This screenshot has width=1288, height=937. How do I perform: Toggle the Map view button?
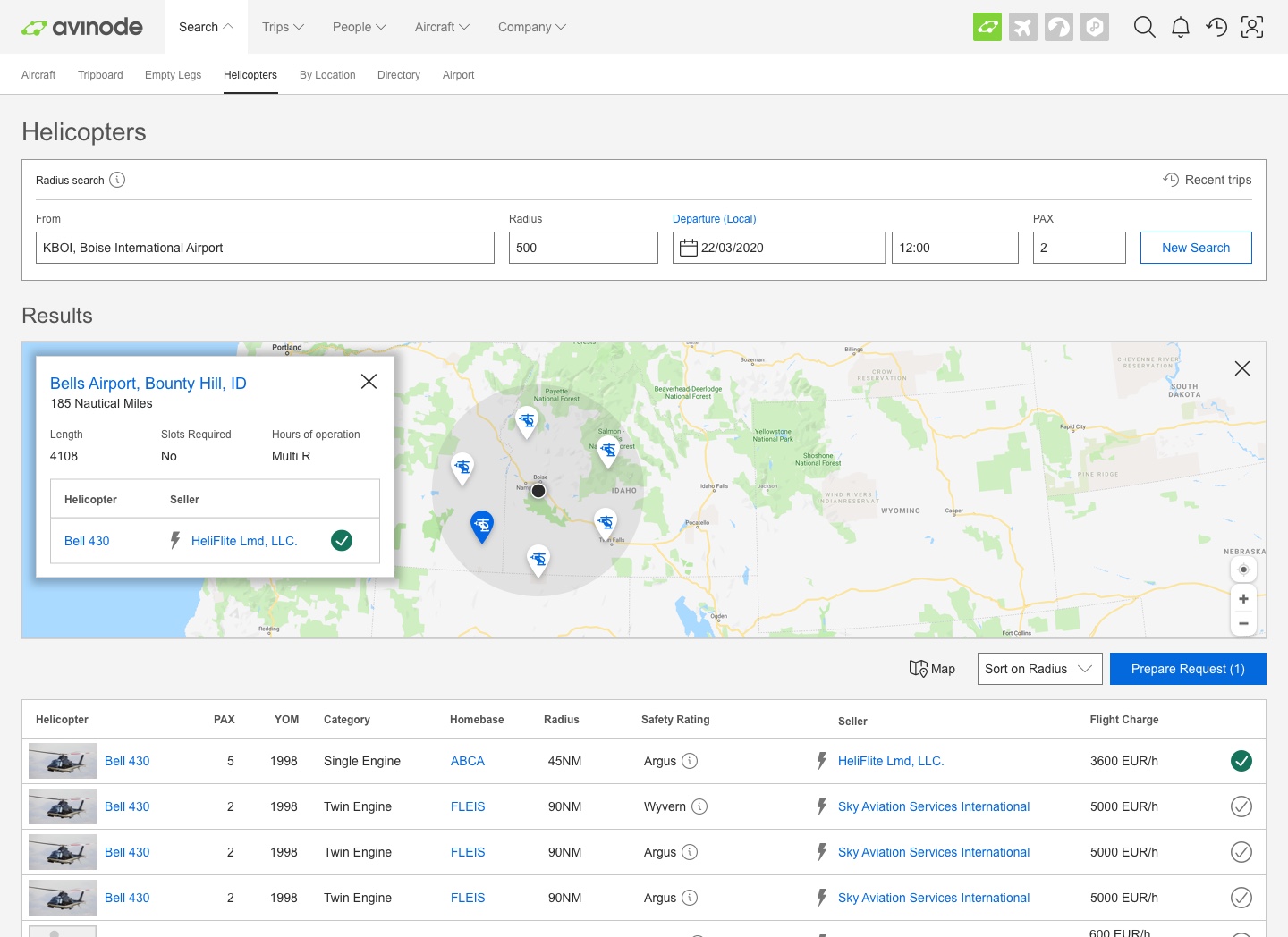[932, 669]
